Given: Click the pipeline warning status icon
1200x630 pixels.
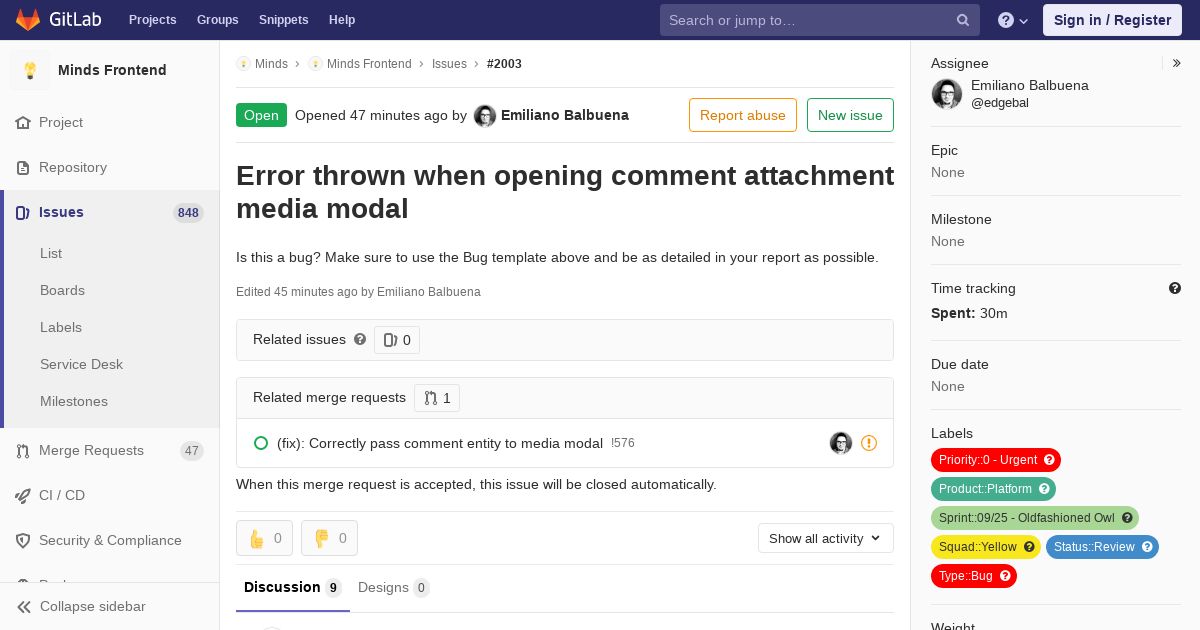Looking at the screenshot, I should point(869,443).
